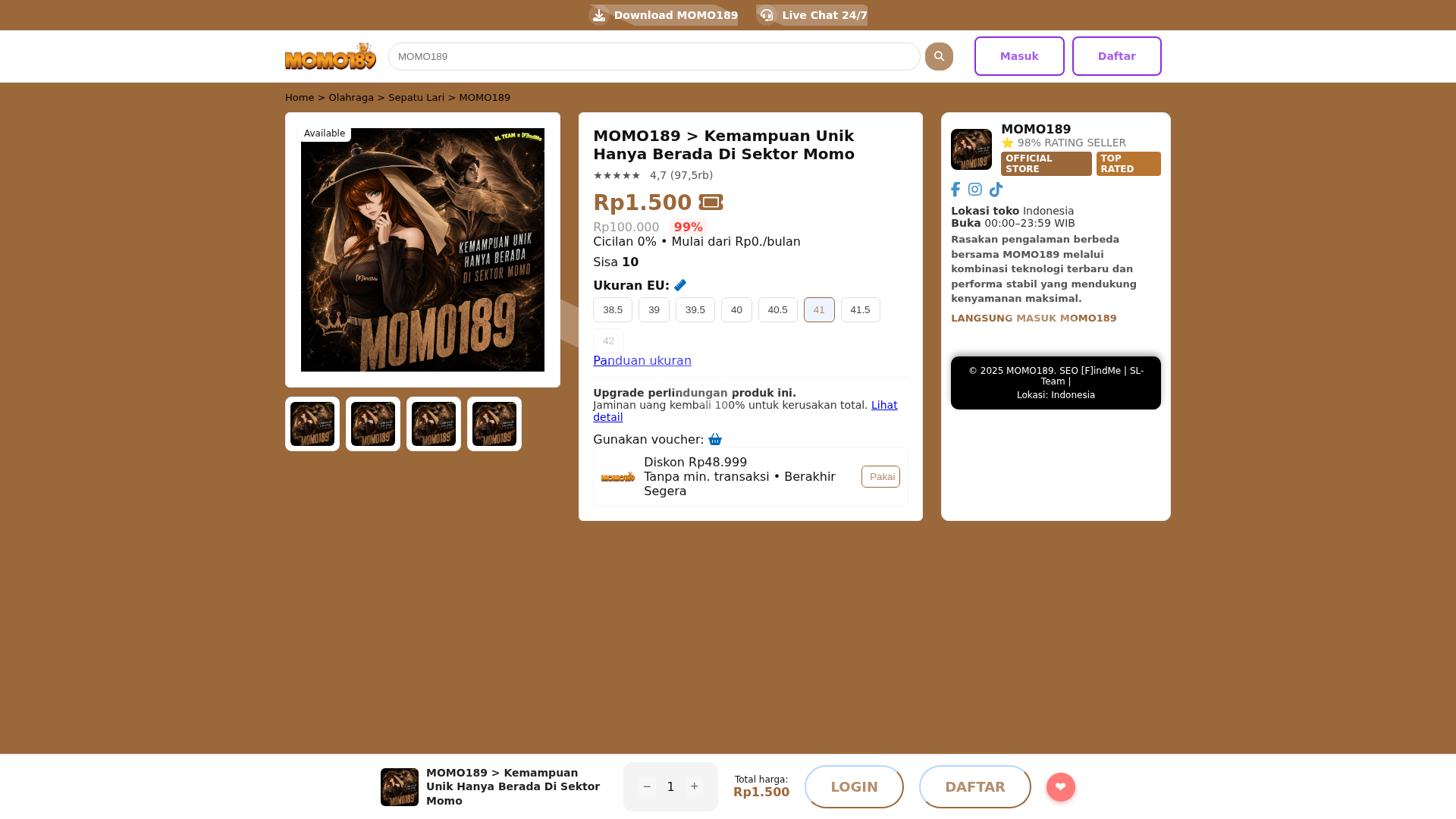
Task: Click the voucher MOMO189 logo image
Action: point(618,477)
